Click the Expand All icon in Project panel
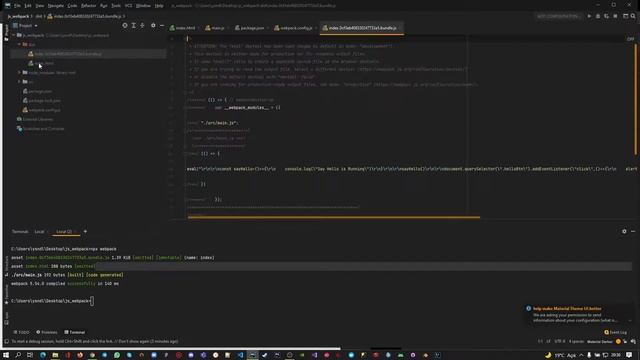The width and height of the screenshot is (640, 360). 133,25
